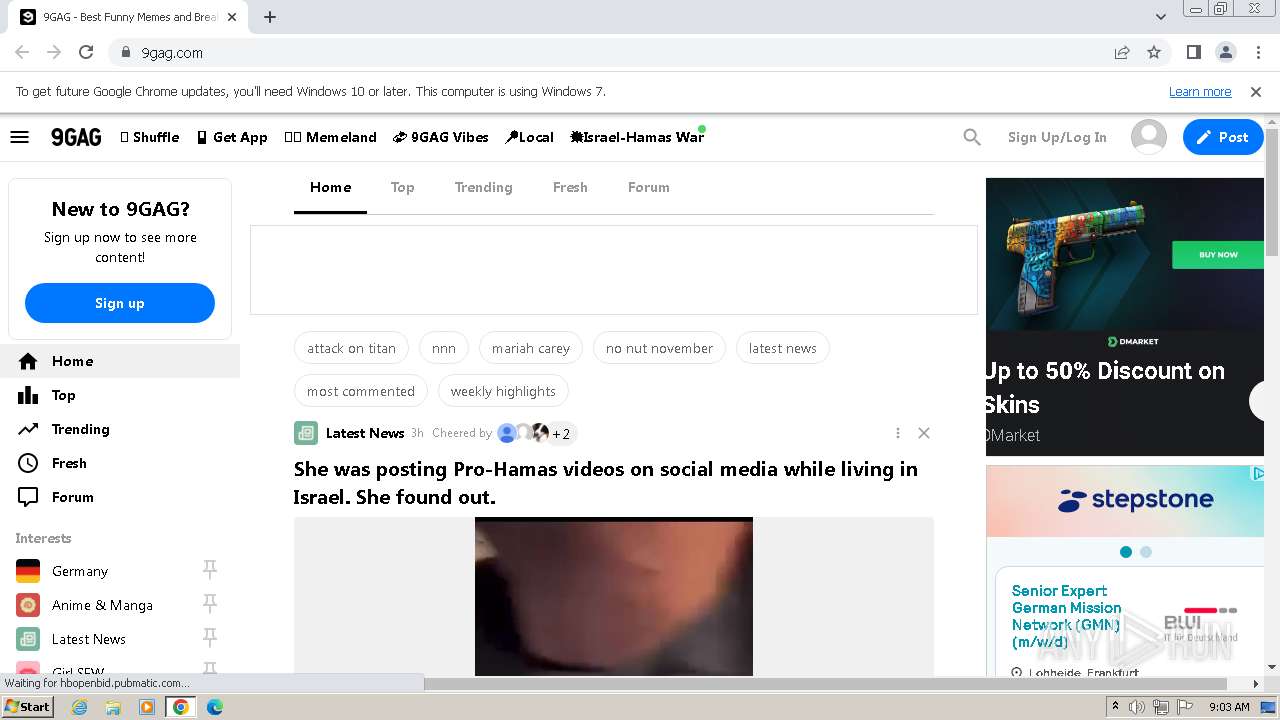Click the blue Post button
Viewport: 1280px width, 720px height.
pos(1223,137)
